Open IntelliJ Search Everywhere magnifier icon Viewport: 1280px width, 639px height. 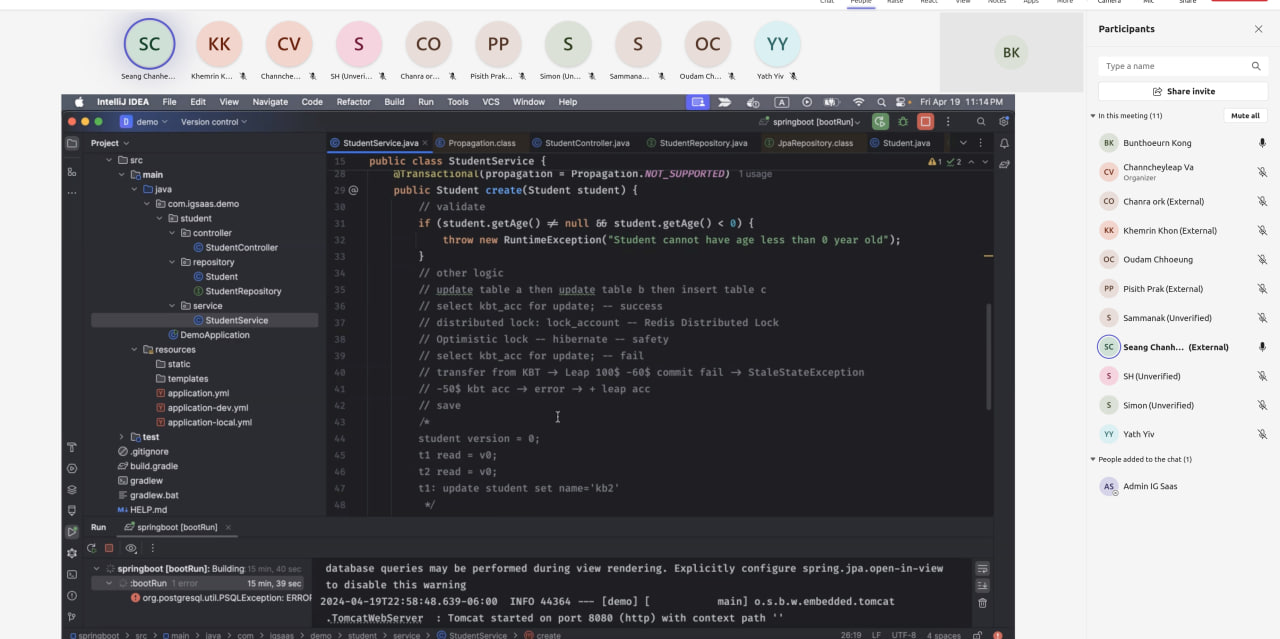click(981, 121)
